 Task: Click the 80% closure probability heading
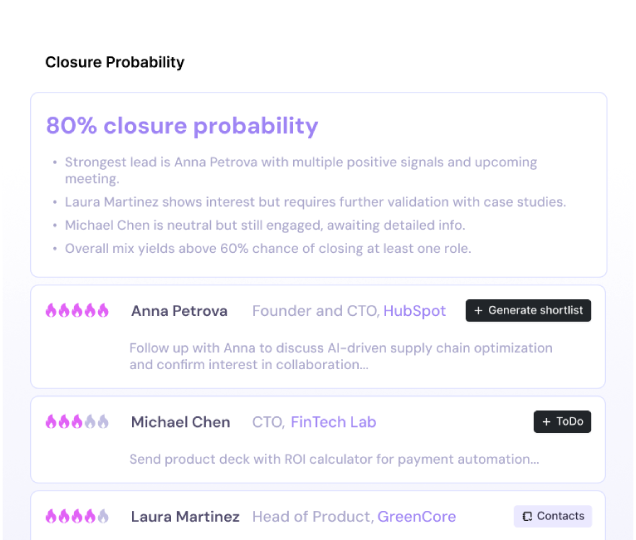pos(182,126)
